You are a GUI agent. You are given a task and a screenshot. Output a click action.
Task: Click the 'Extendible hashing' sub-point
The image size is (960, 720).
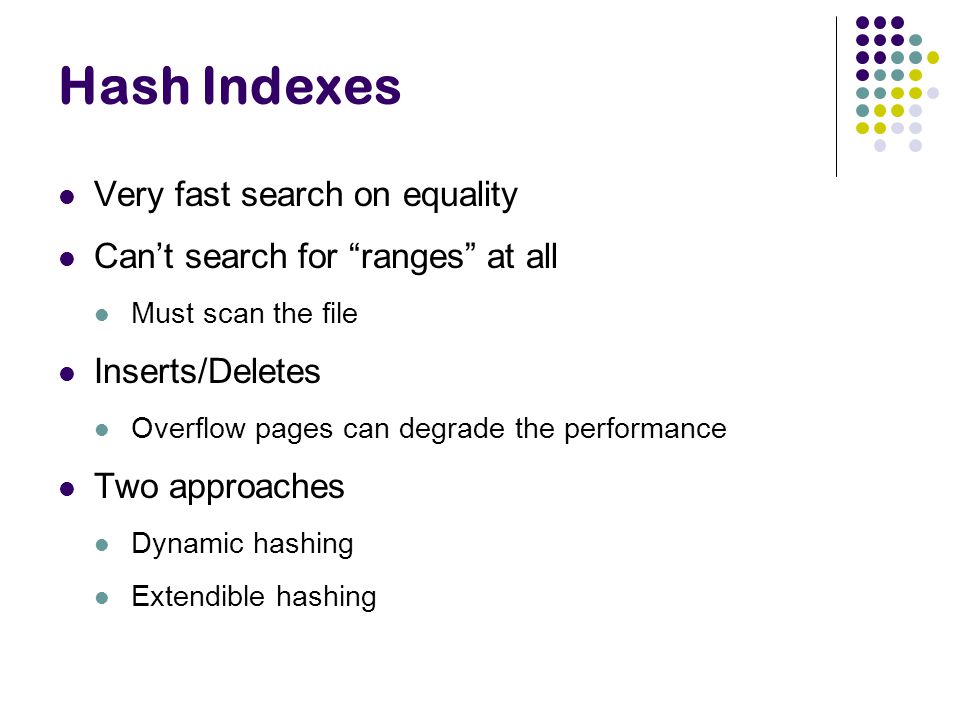pyautogui.click(x=254, y=597)
